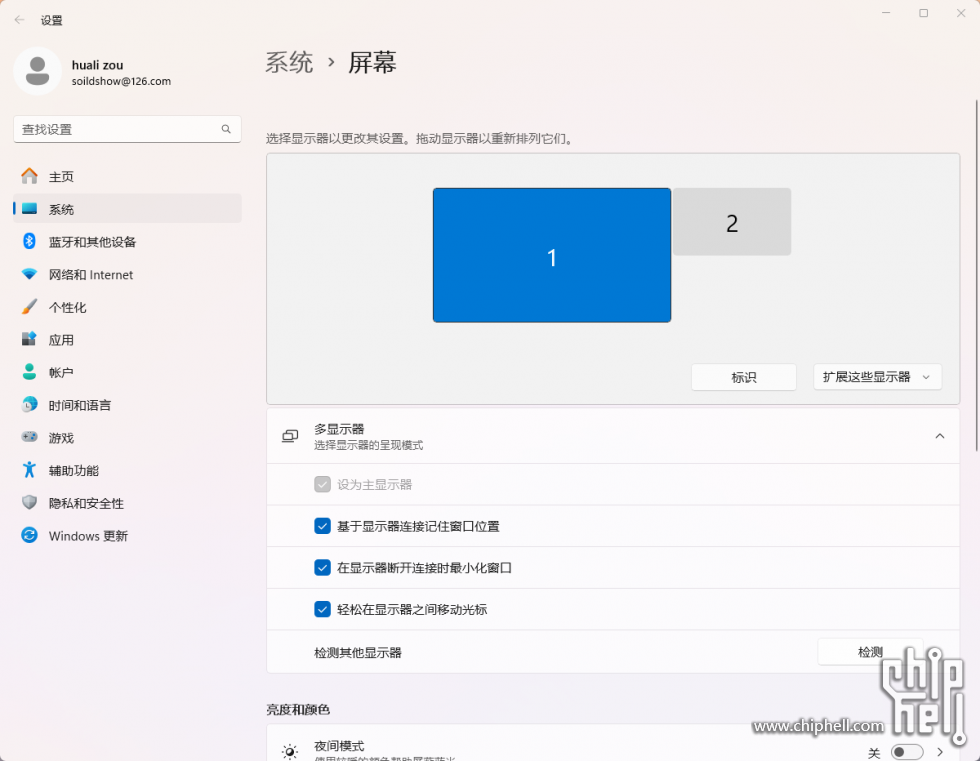Uncheck 基于显示器连接记住窗口位置
Viewport: 980px width, 761px height.
click(x=322, y=526)
